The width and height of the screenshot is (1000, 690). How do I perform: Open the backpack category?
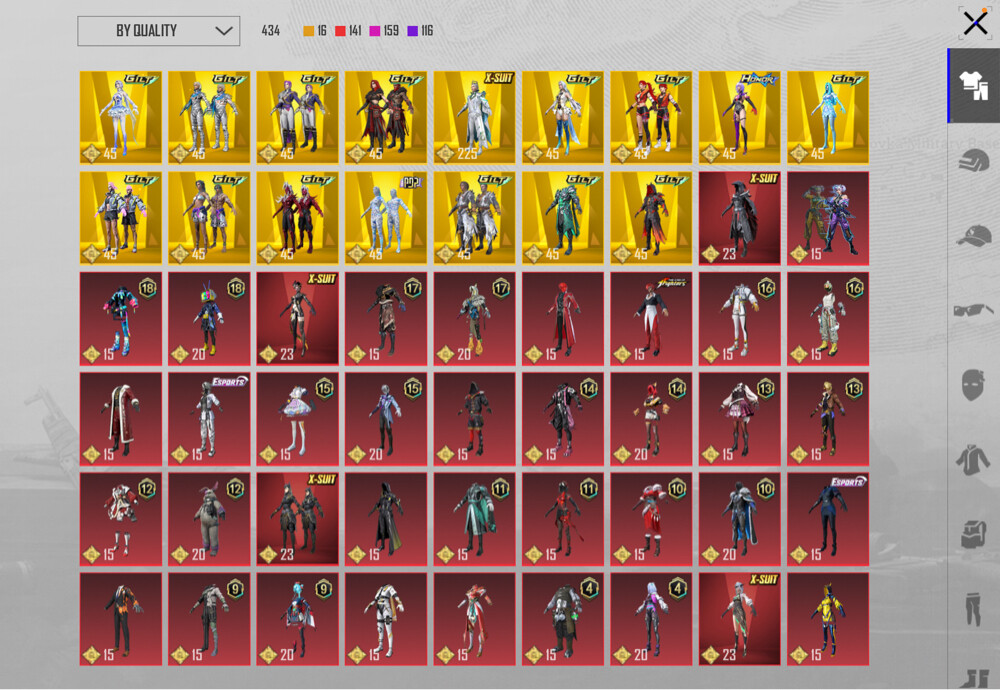973,534
